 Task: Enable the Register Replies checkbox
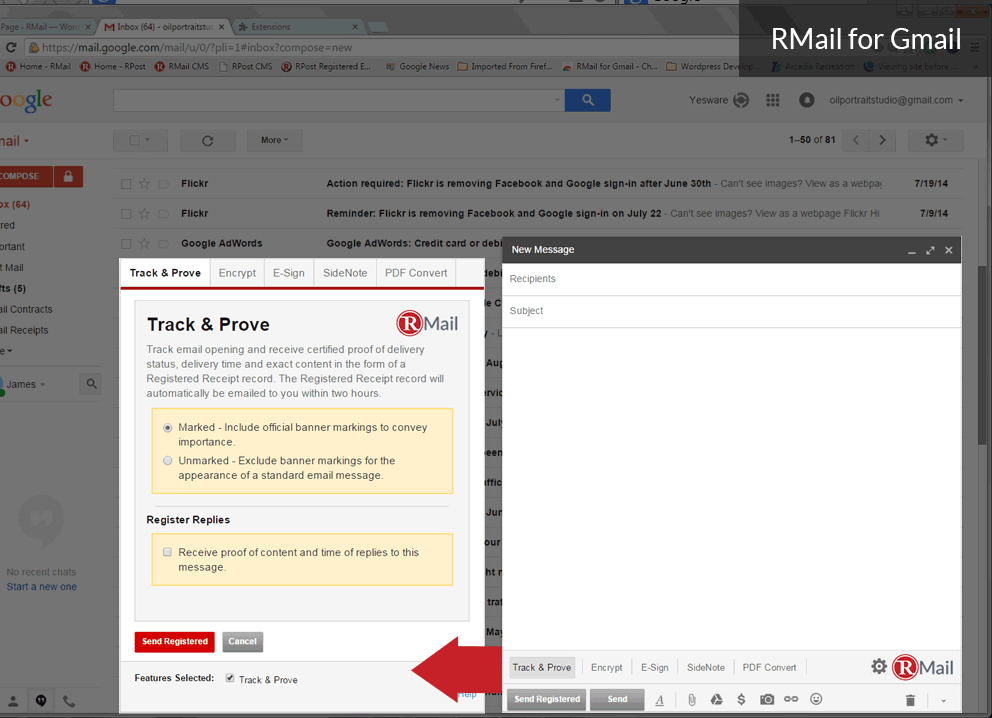pyautogui.click(x=168, y=552)
